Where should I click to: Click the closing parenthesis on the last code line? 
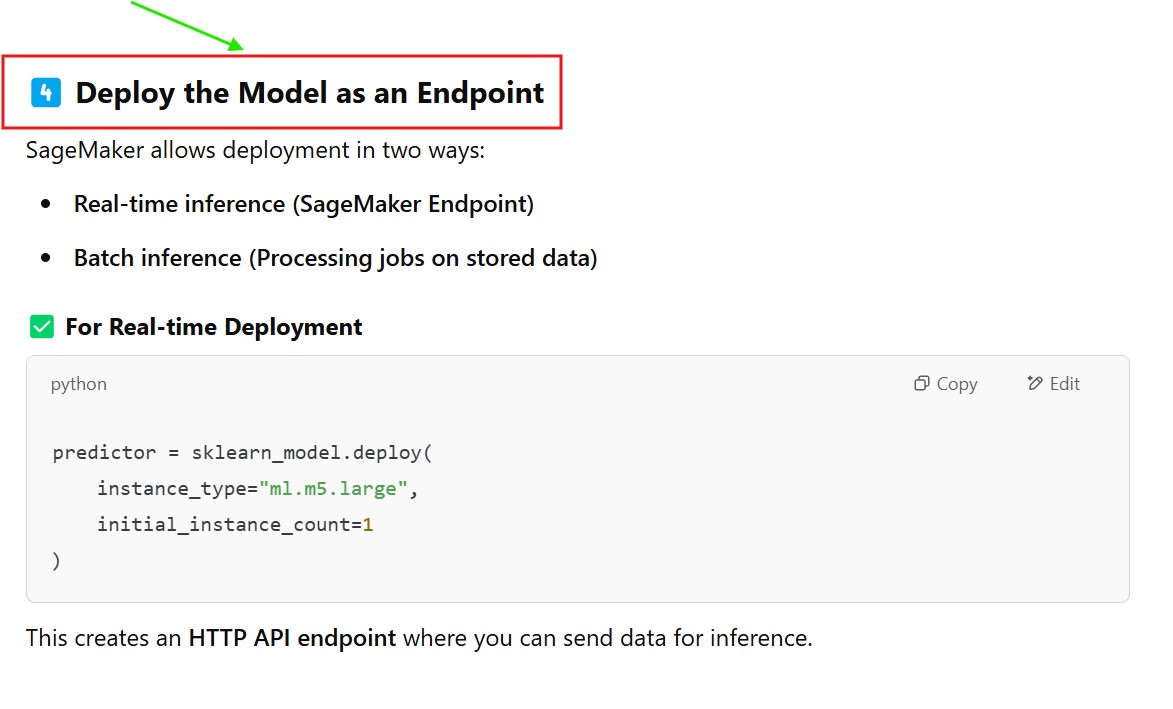tap(57, 561)
